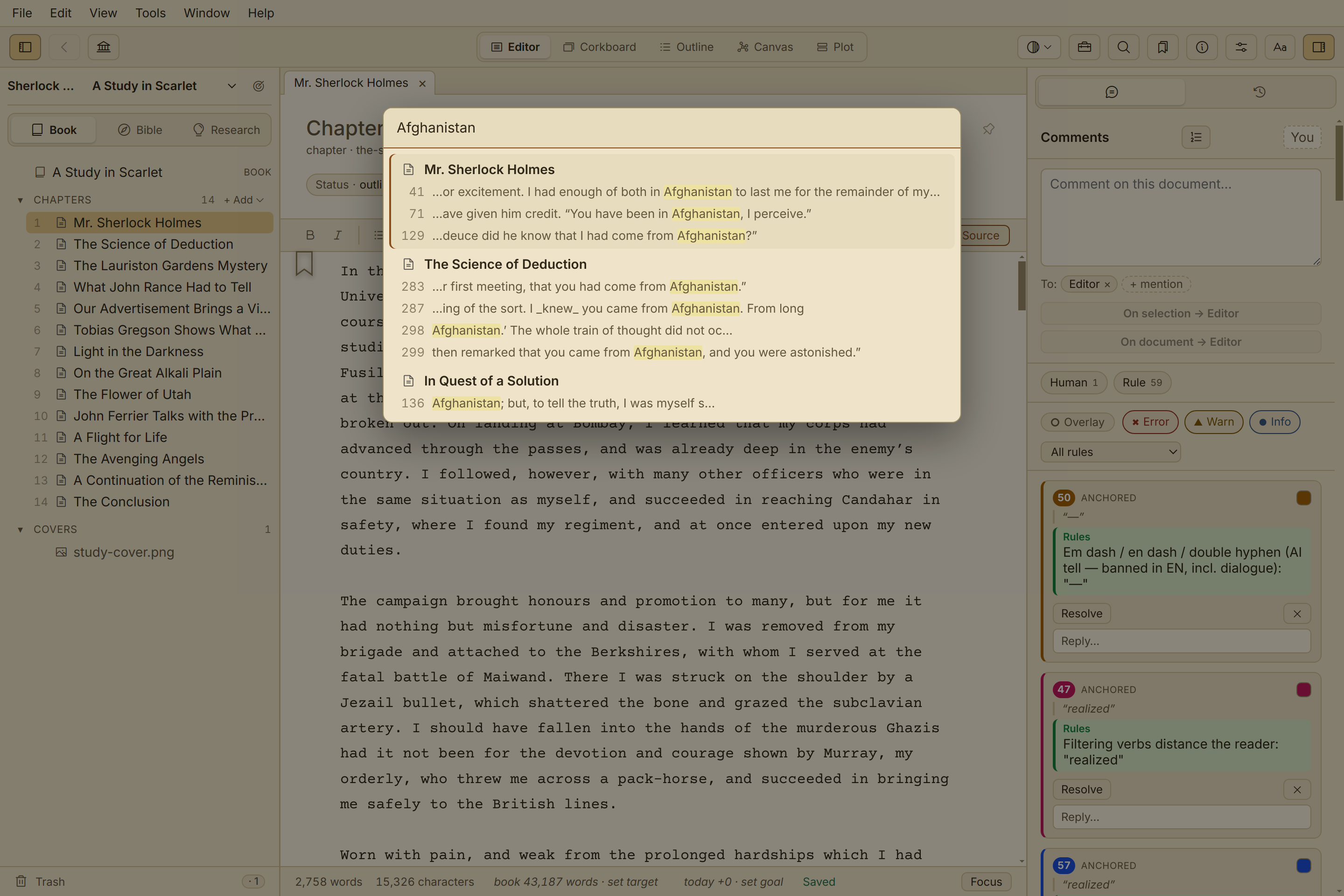
Task: Toggle the Error filter pill
Action: click(1150, 422)
